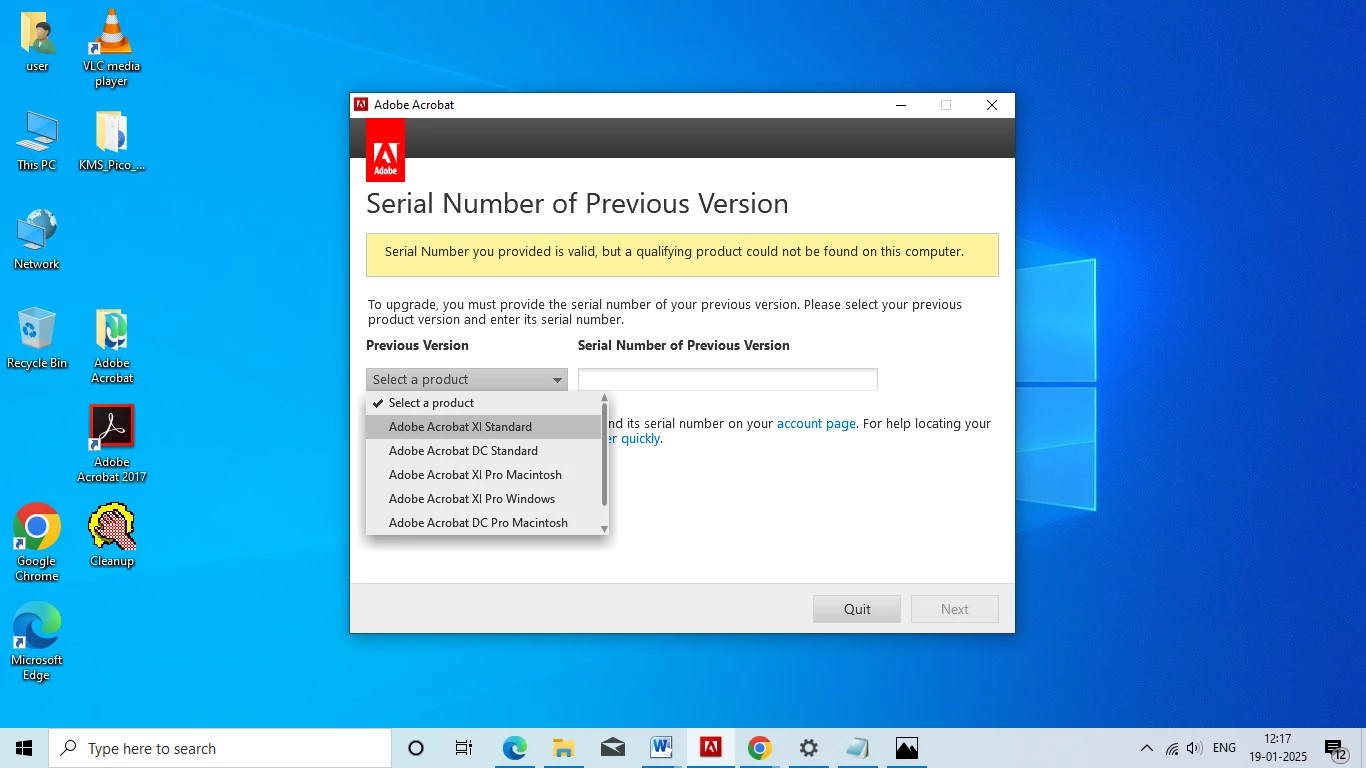Click the Adobe logo in the dialog header
Viewport: 1366px width, 768px height.
[385, 150]
